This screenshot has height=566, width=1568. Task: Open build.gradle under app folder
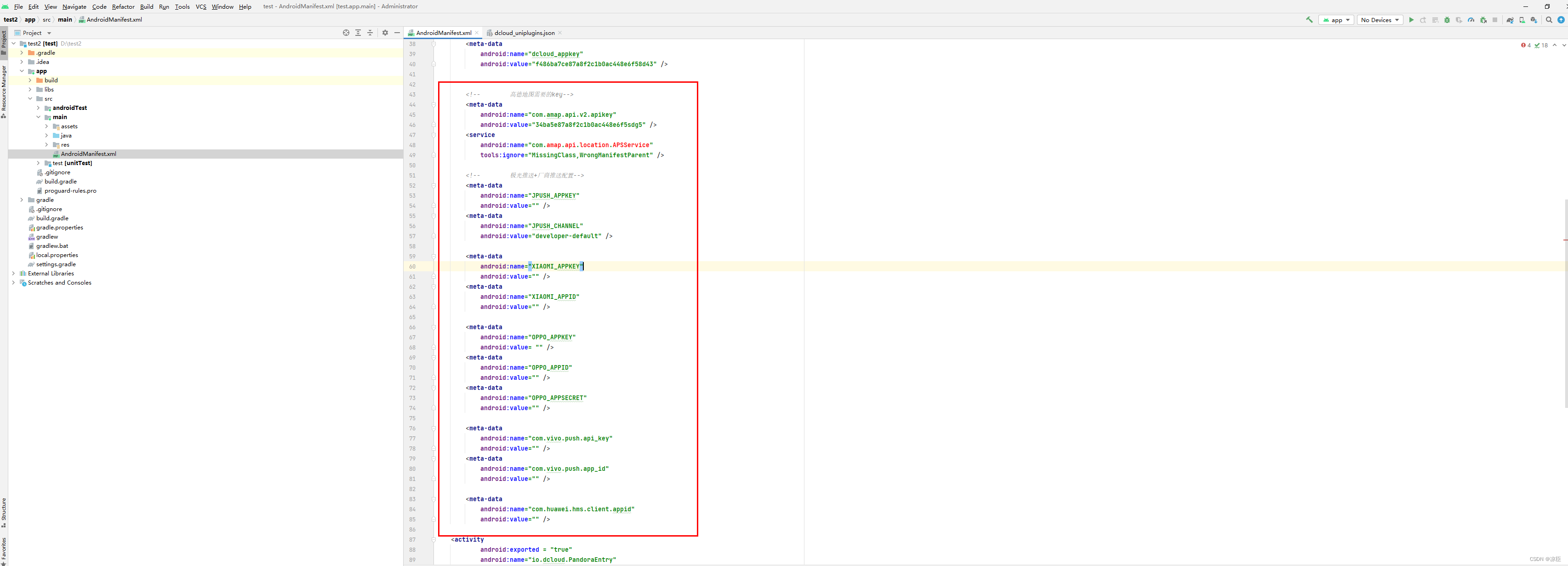click(60, 181)
